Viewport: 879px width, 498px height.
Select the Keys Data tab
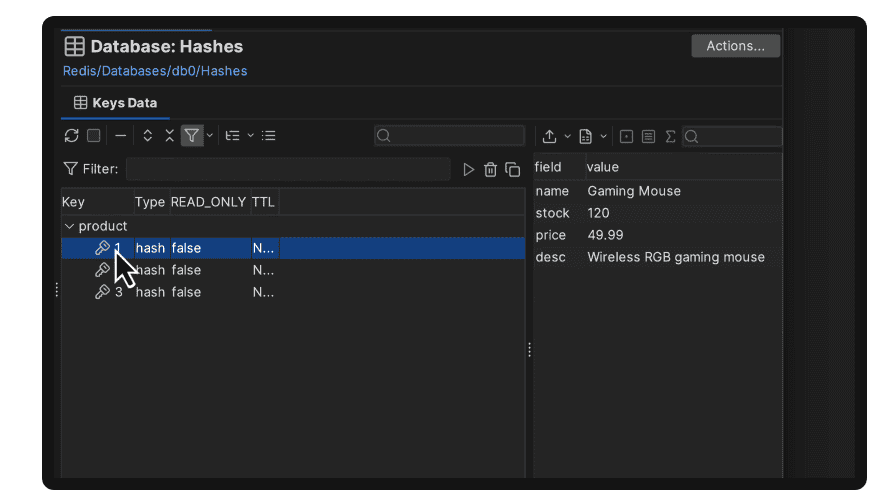pos(115,103)
